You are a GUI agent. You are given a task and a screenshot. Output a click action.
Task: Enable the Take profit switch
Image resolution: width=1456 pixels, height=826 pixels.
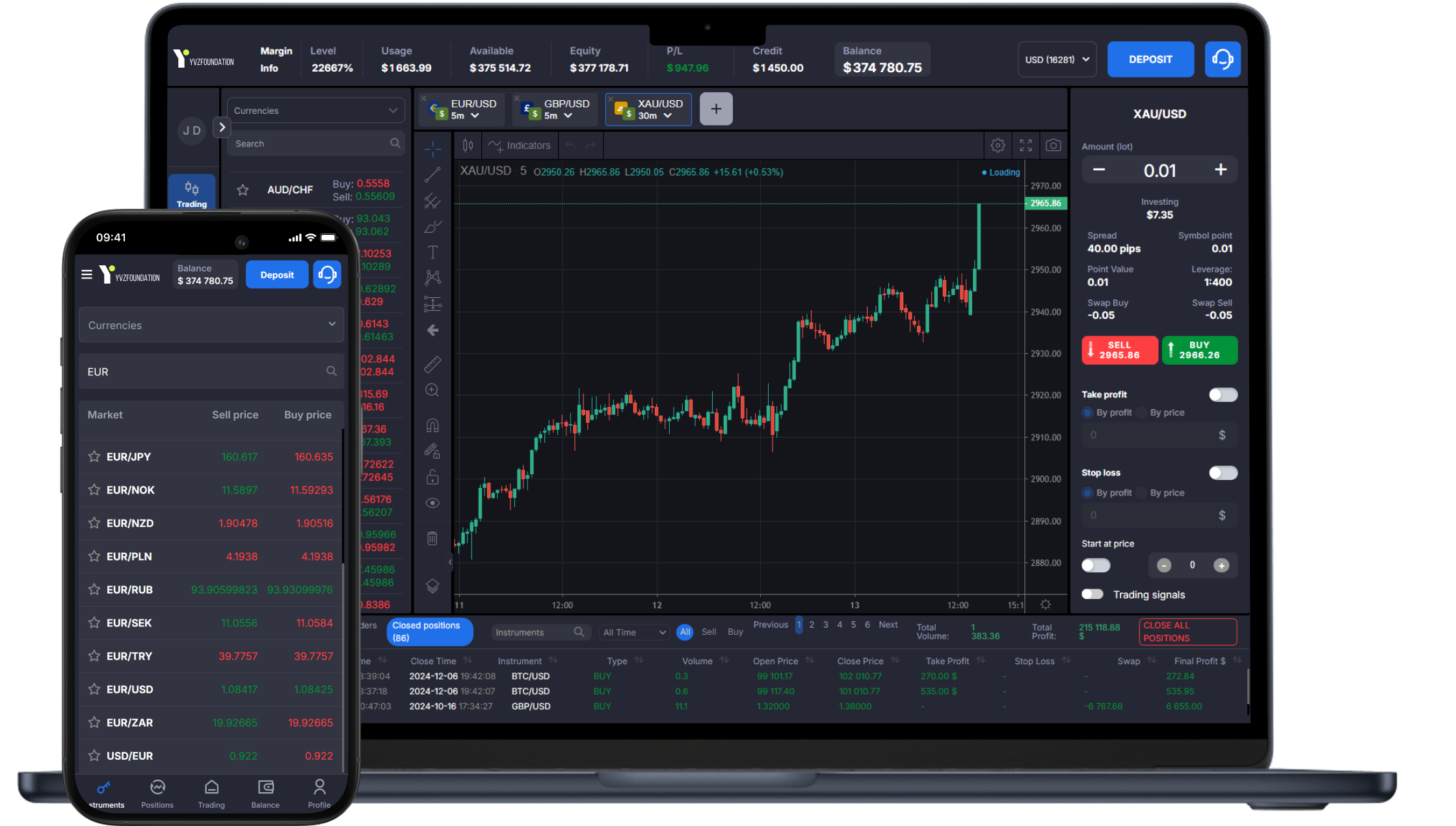point(1223,395)
